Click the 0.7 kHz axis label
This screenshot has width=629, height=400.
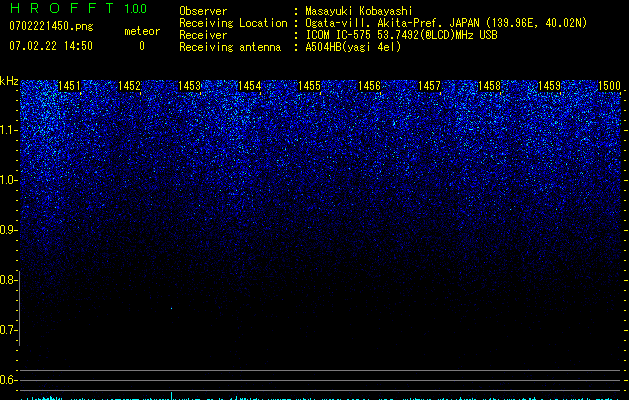pyautogui.click(x=8, y=330)
